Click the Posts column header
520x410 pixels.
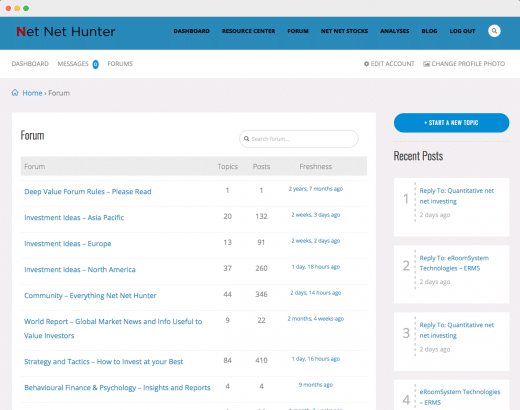pos(261,166)
